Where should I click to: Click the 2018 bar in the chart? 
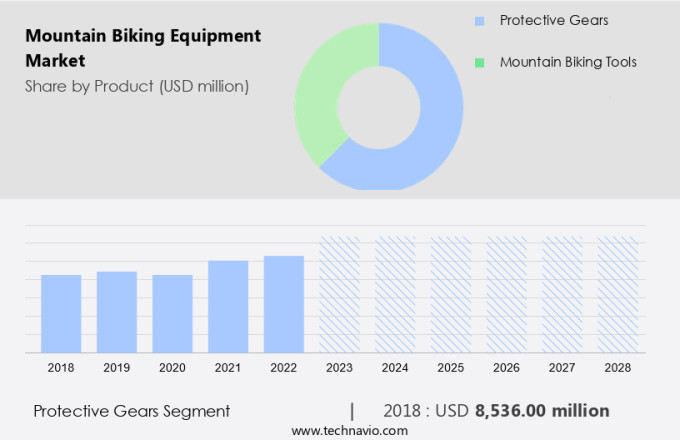pos(61,313)
